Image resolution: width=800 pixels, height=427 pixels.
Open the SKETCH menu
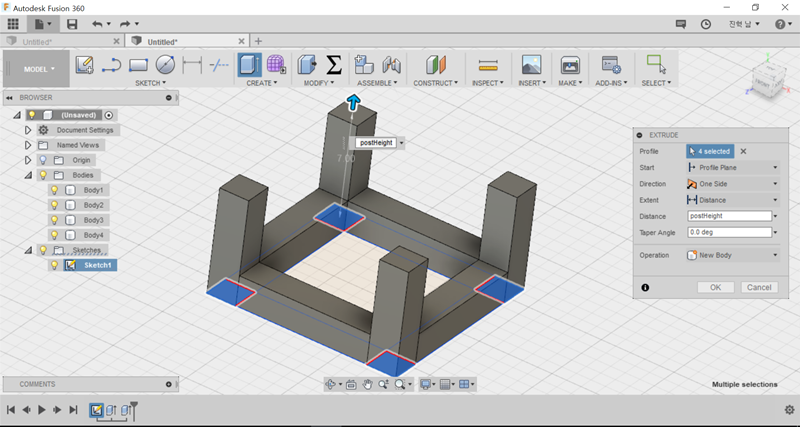[x=151, y=83]
